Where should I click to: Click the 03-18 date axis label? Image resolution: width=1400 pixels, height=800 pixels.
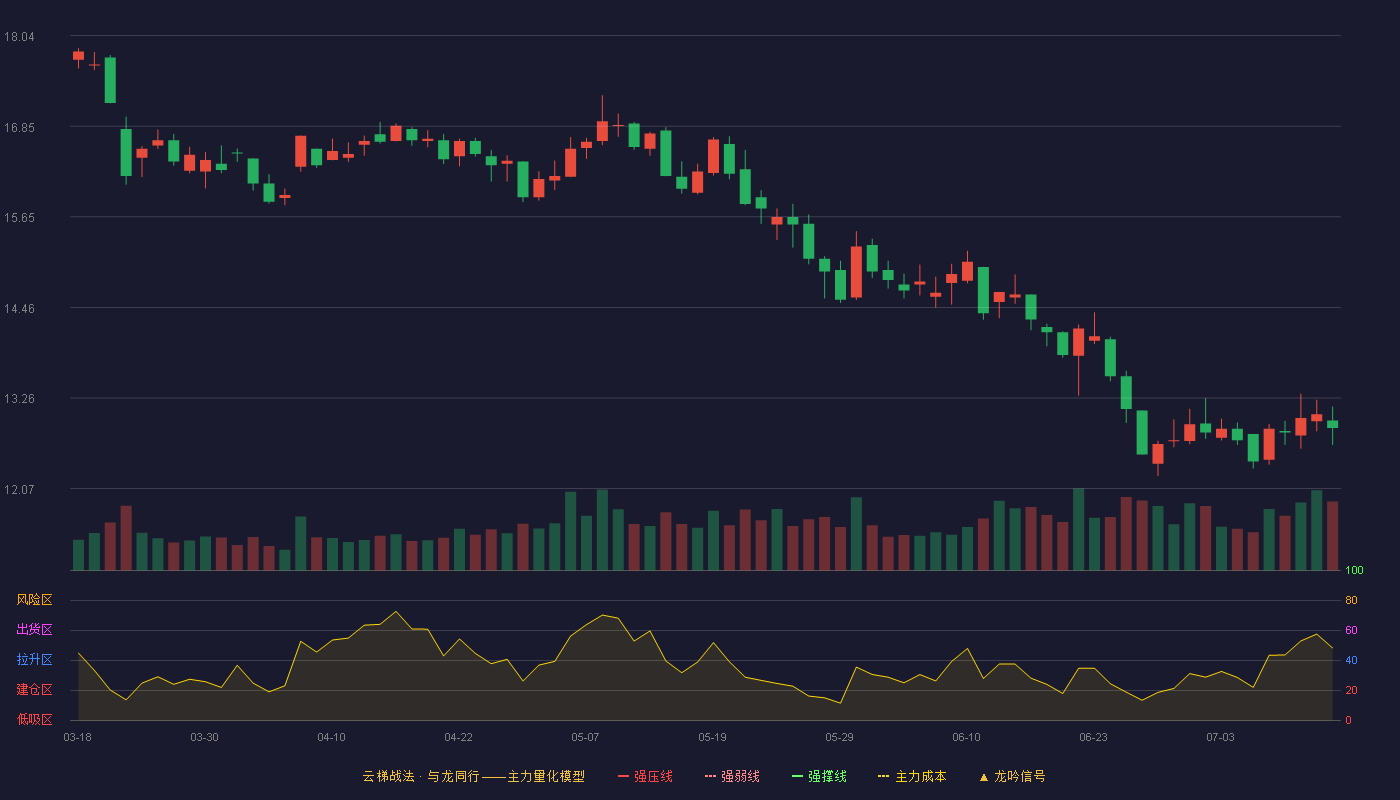tap(78, 737)
